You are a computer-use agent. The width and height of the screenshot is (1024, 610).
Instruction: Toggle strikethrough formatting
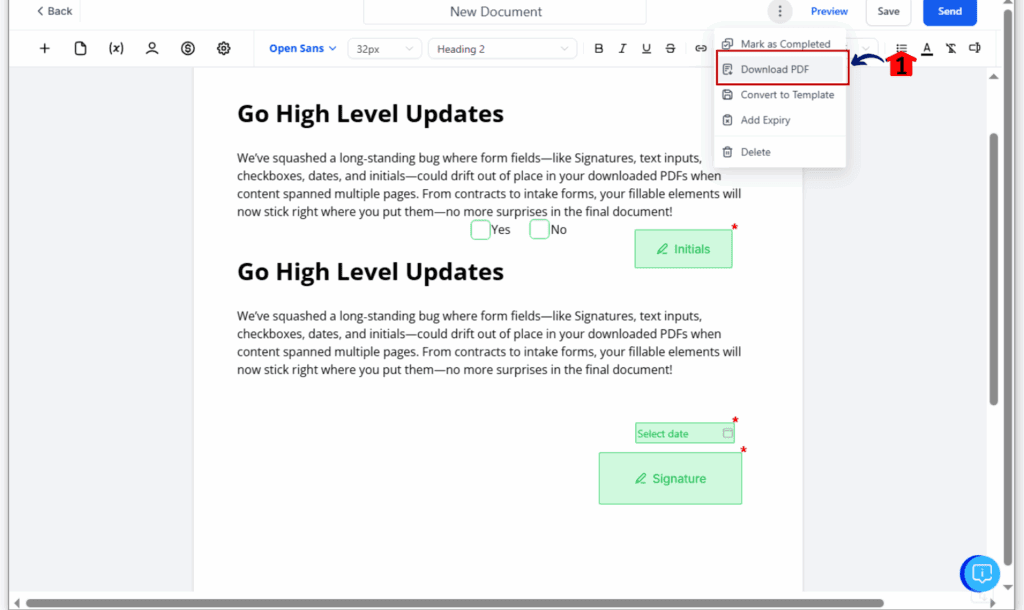670,48
